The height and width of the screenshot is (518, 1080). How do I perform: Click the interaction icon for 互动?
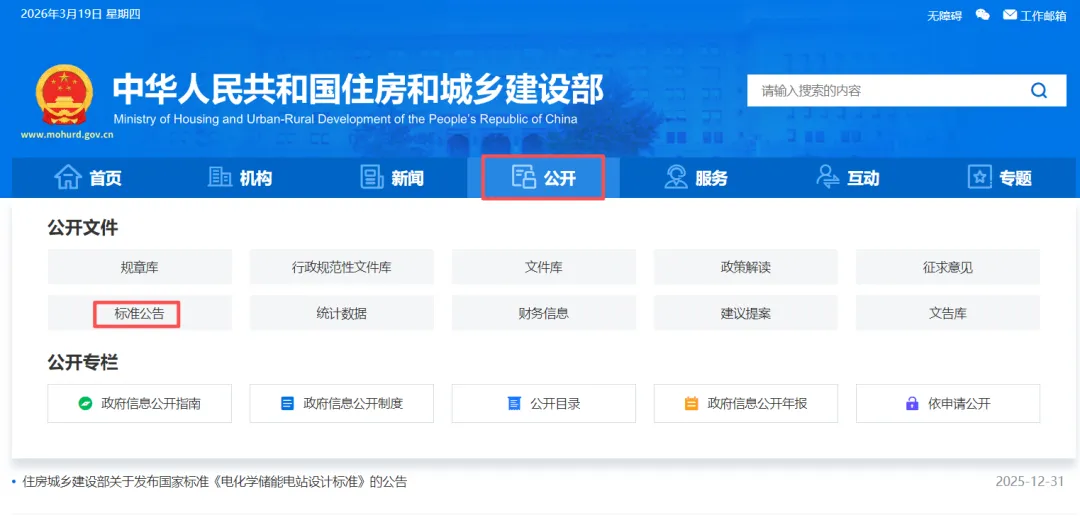tap(827, 178)
